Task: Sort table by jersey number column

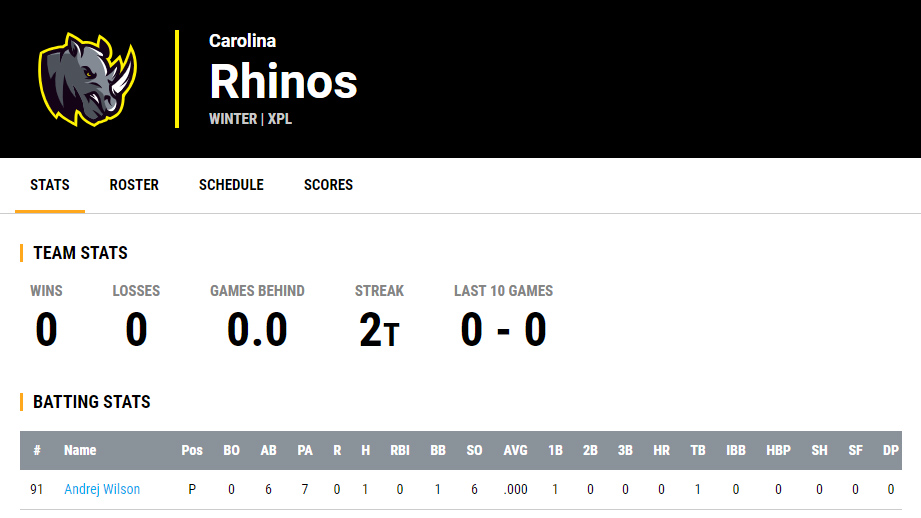Action: point(37,450)
